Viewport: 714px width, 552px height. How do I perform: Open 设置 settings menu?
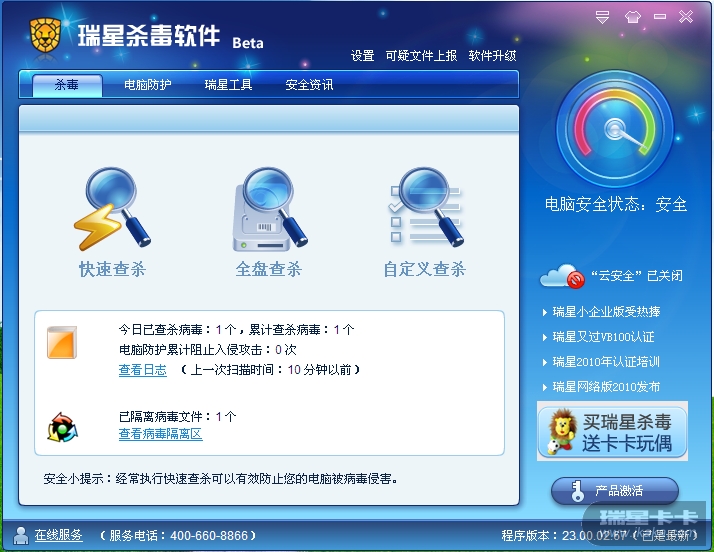(x=362, y=56)
